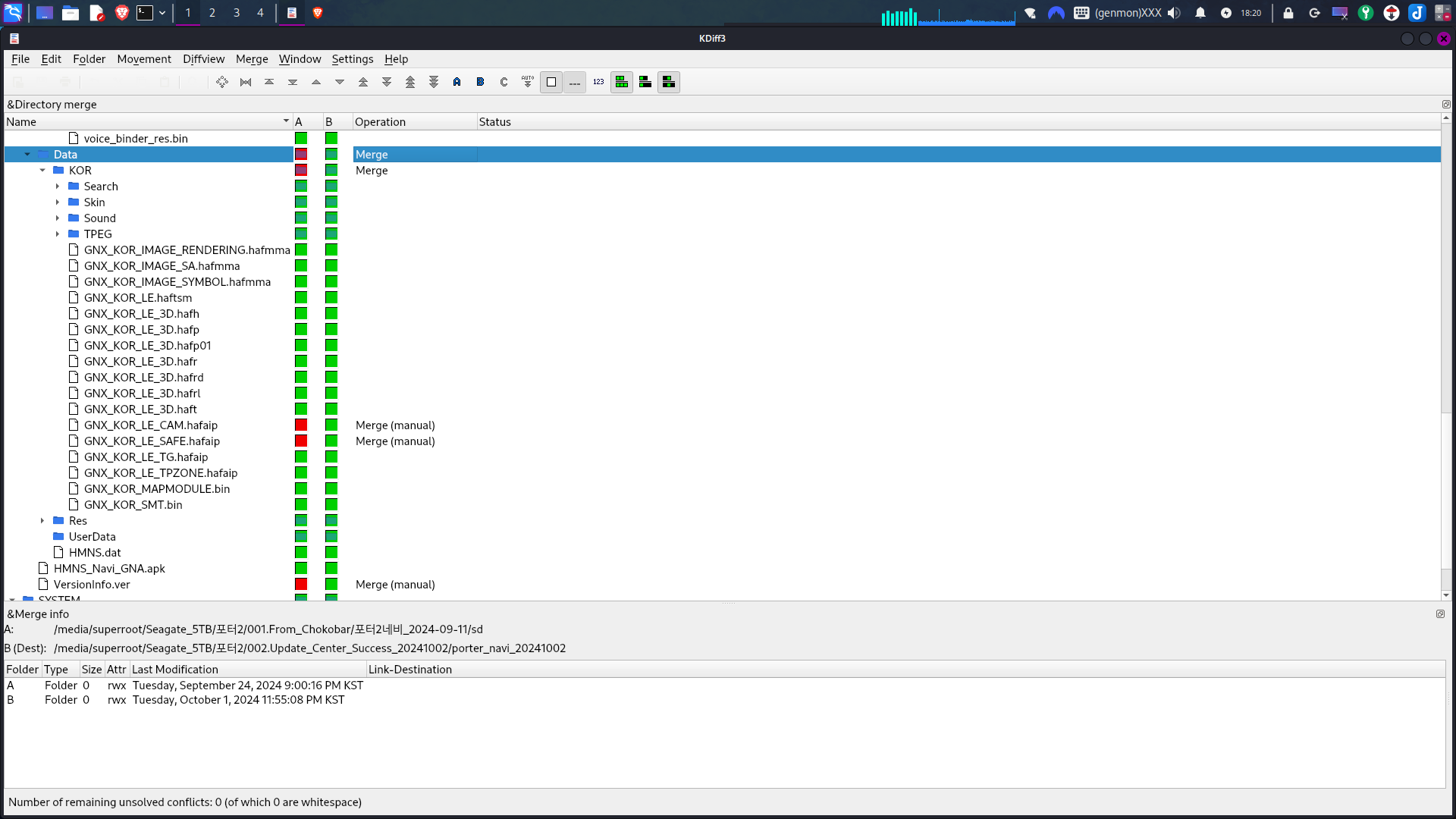Click red A status square for VersionInfo.ver

click(x=301, y=585)
